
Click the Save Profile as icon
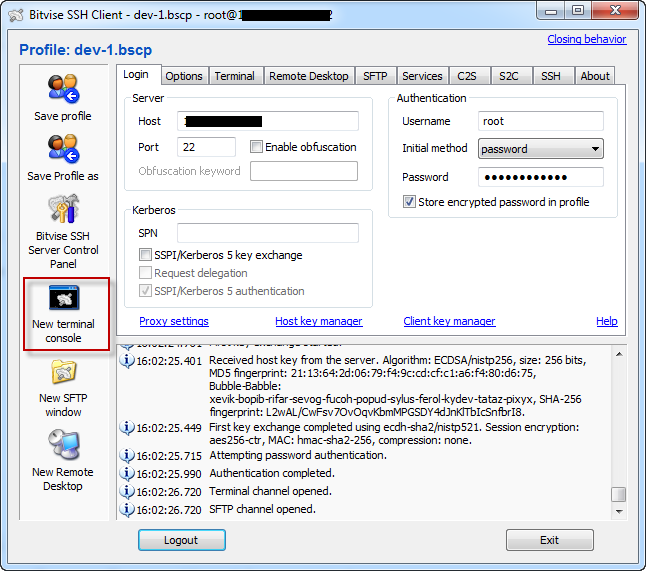(63, 148)
